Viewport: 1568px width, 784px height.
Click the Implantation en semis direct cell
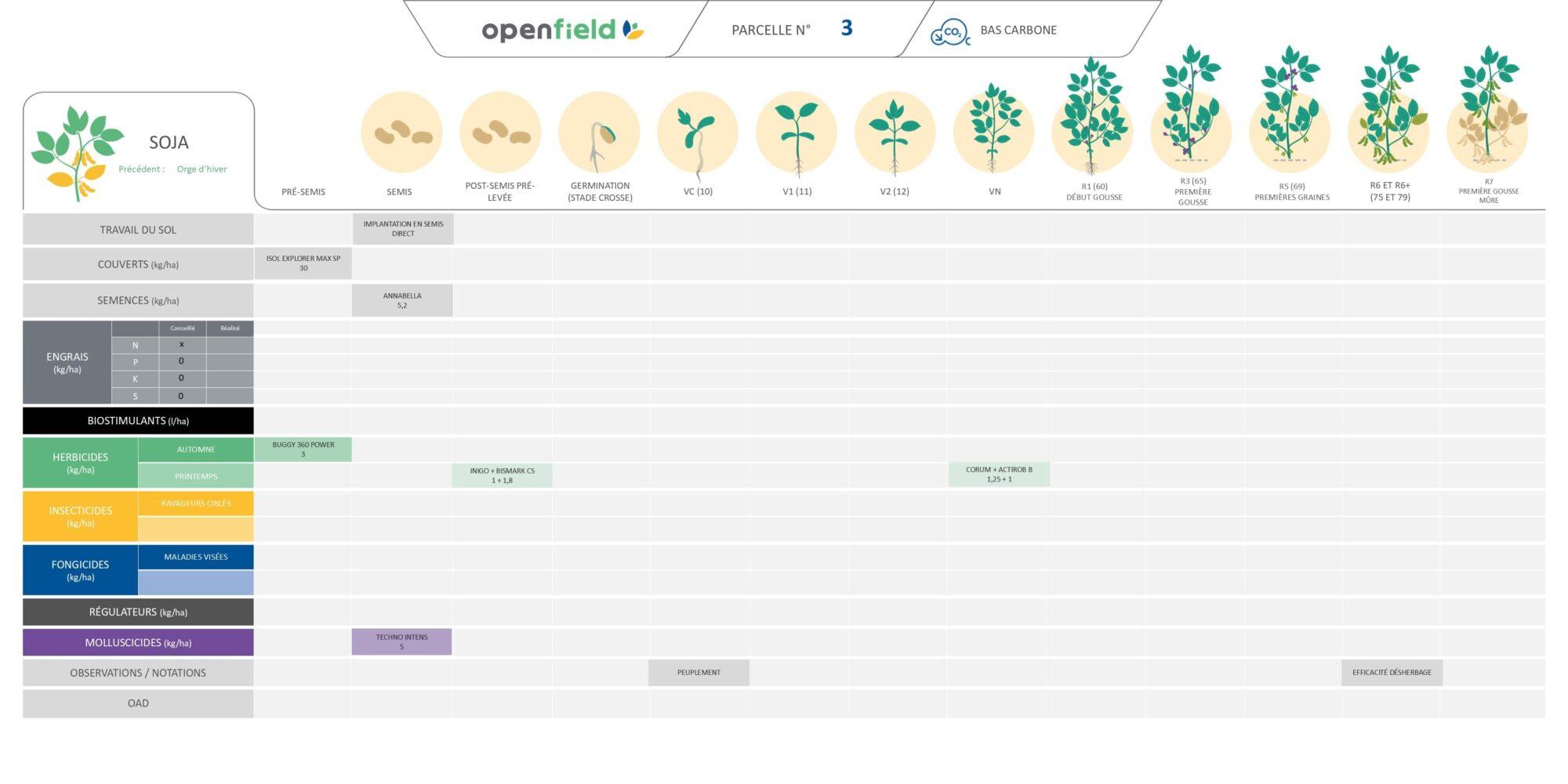click(x=403, y=229)
